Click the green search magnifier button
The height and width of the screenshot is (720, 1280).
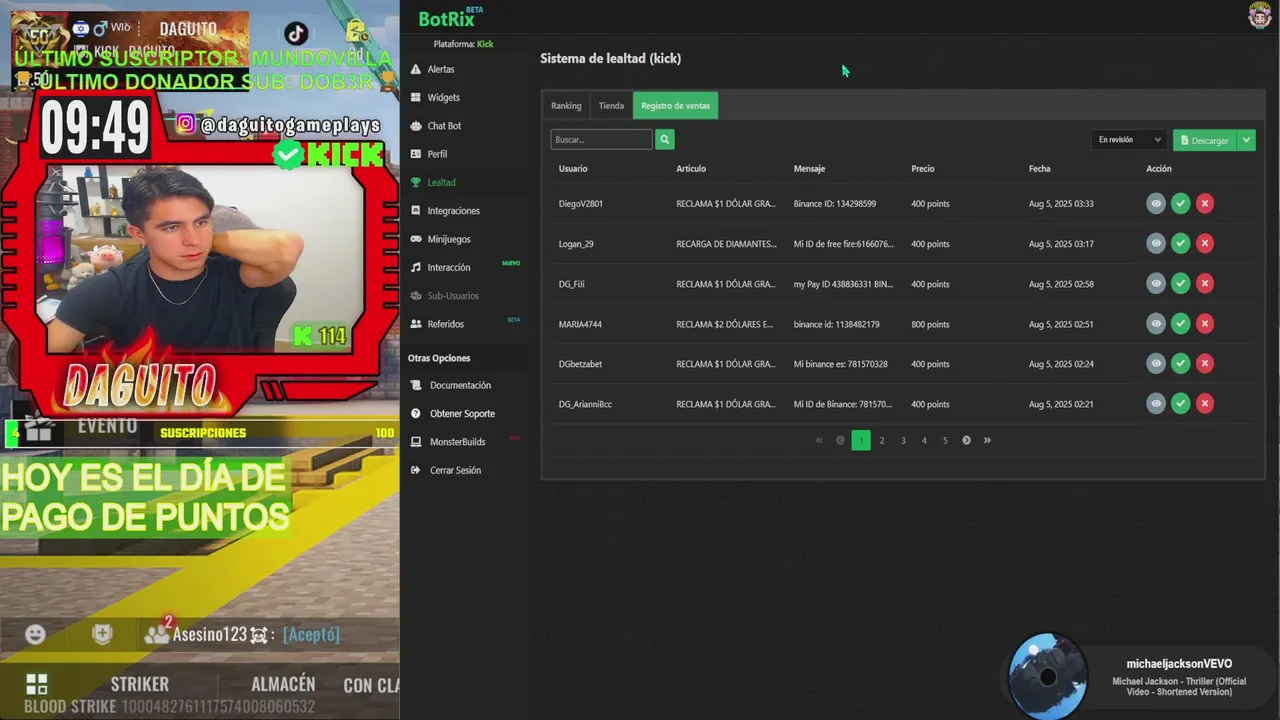click(x=665, y=140)
